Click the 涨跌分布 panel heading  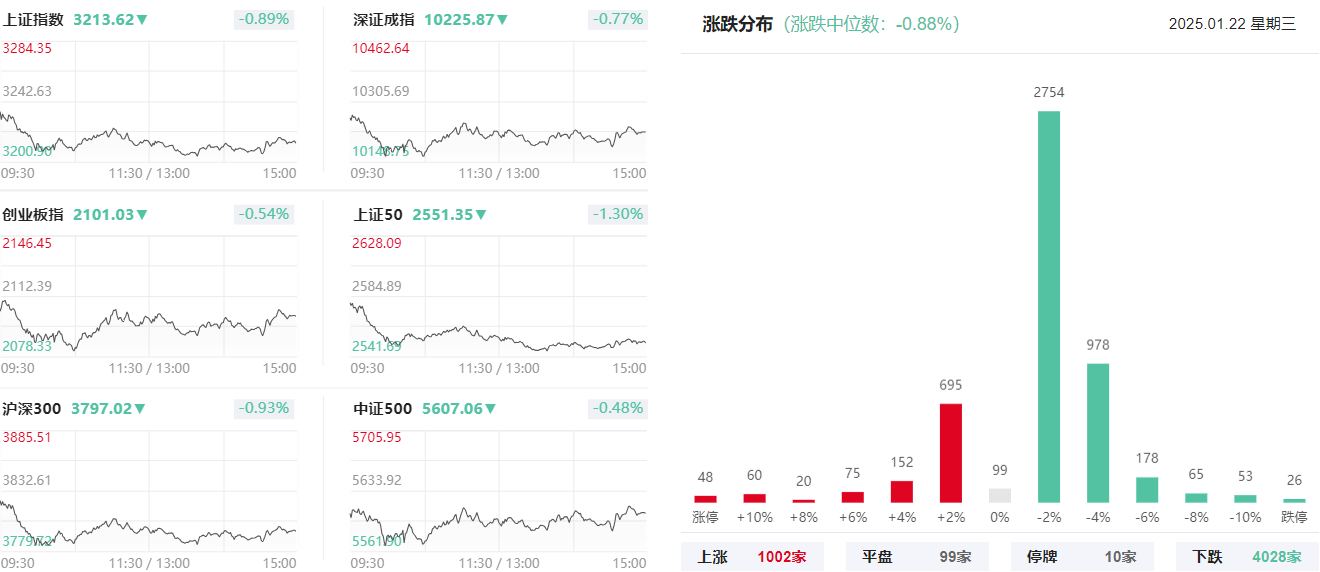pos(737,25)
